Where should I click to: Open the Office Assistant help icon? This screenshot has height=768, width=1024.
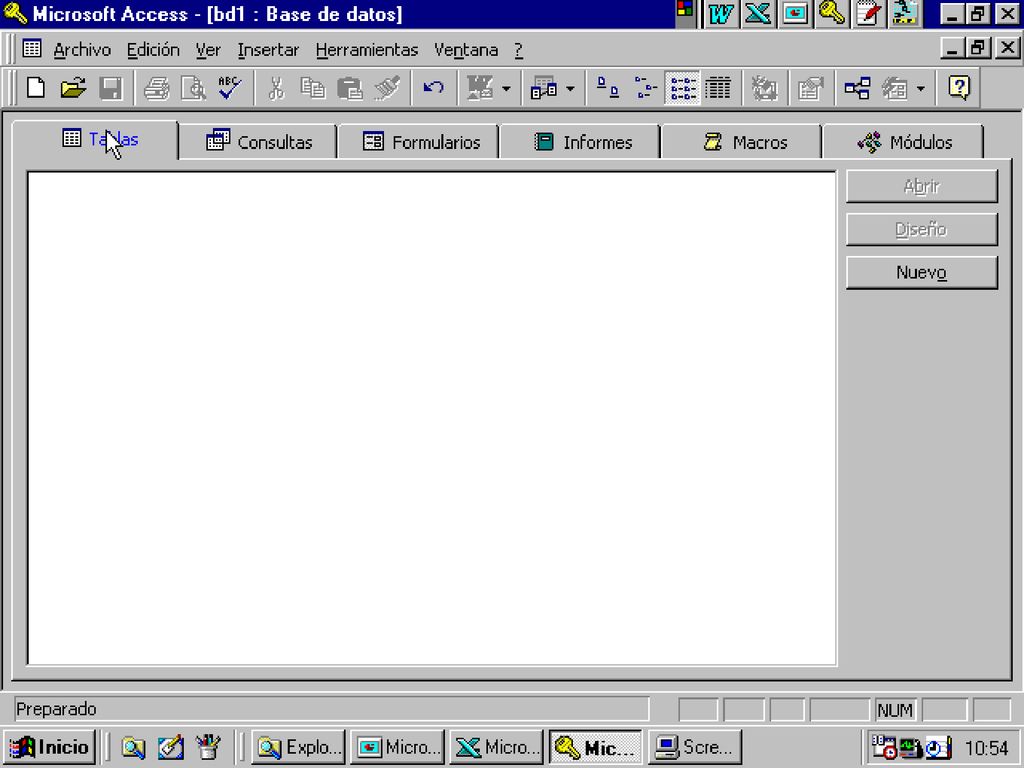(959, 88)
